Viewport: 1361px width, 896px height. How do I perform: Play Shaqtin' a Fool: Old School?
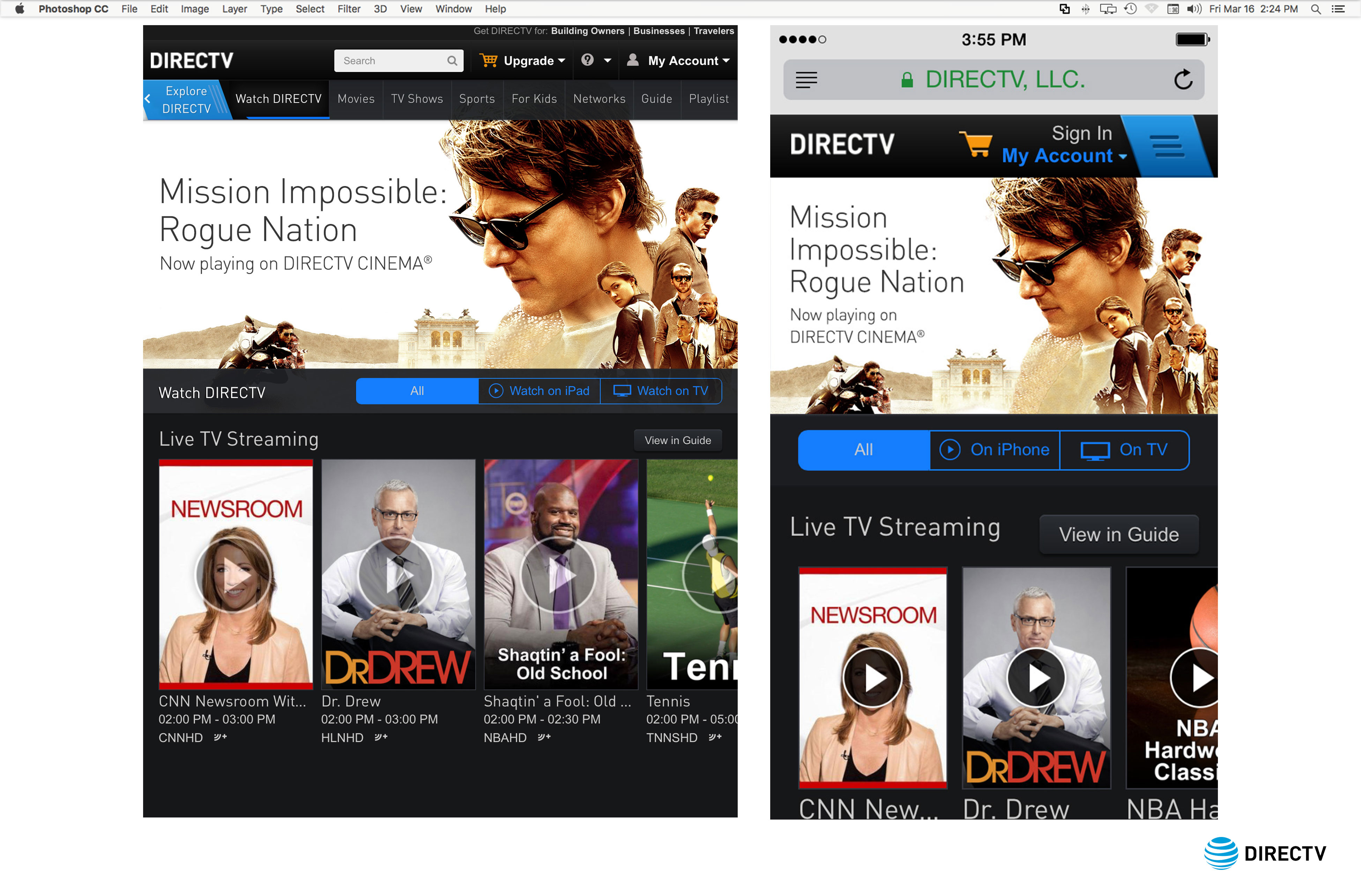coord(559,574)
